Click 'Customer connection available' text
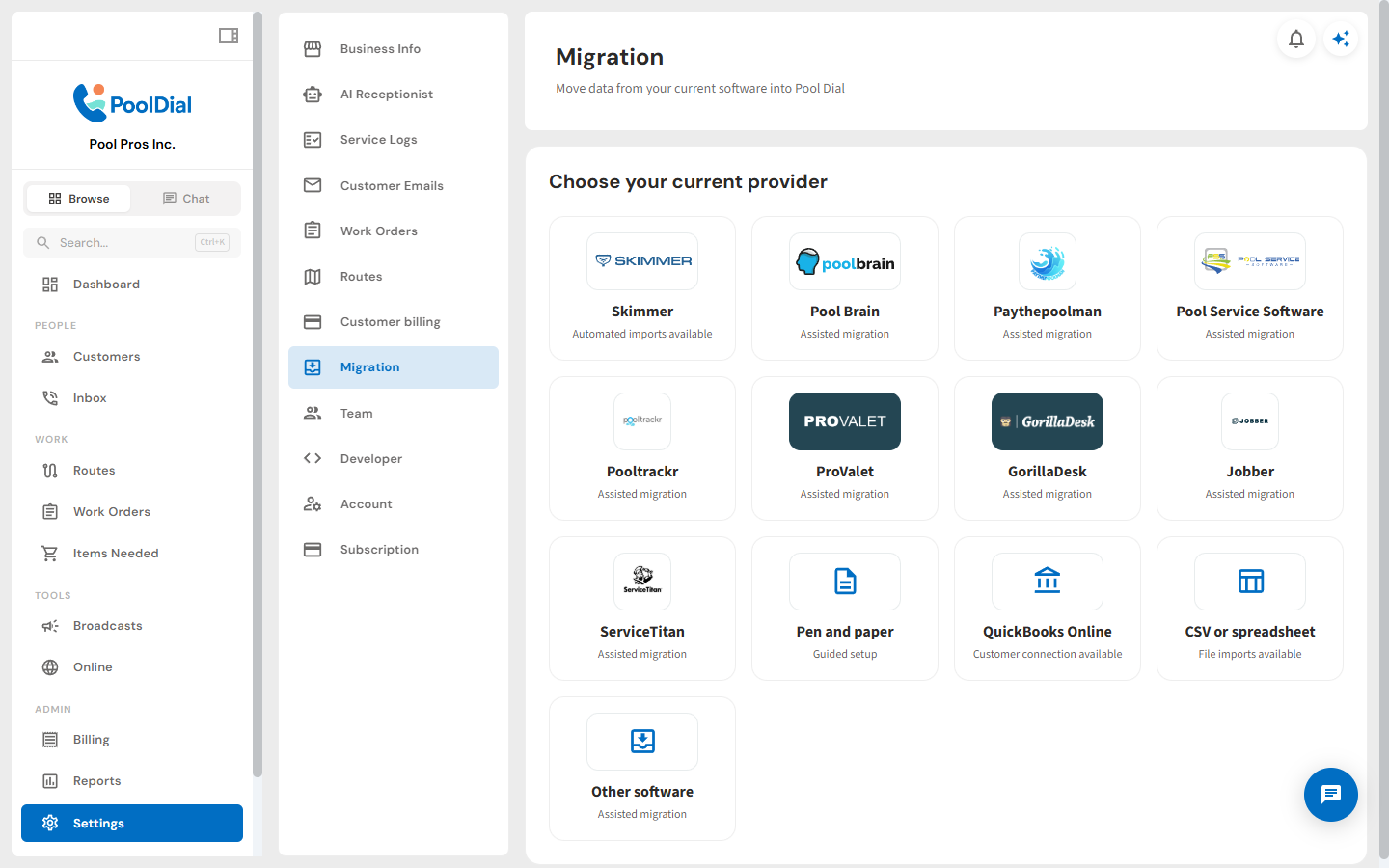 pyautogui.click(x=1048, y=654)
